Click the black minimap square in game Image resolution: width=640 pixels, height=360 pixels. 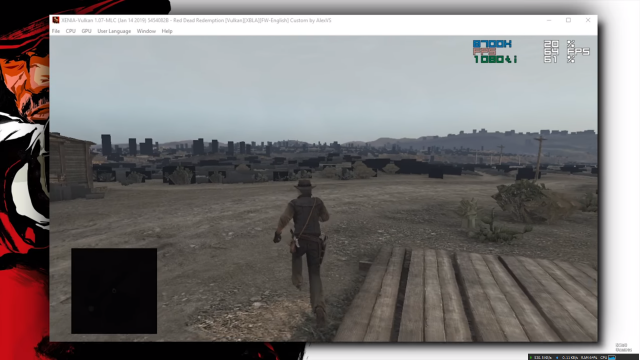[x=114, y=291]
